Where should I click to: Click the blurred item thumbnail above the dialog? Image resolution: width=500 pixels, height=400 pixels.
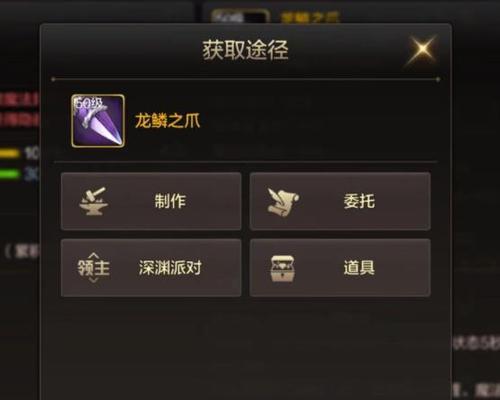(239, 16)
